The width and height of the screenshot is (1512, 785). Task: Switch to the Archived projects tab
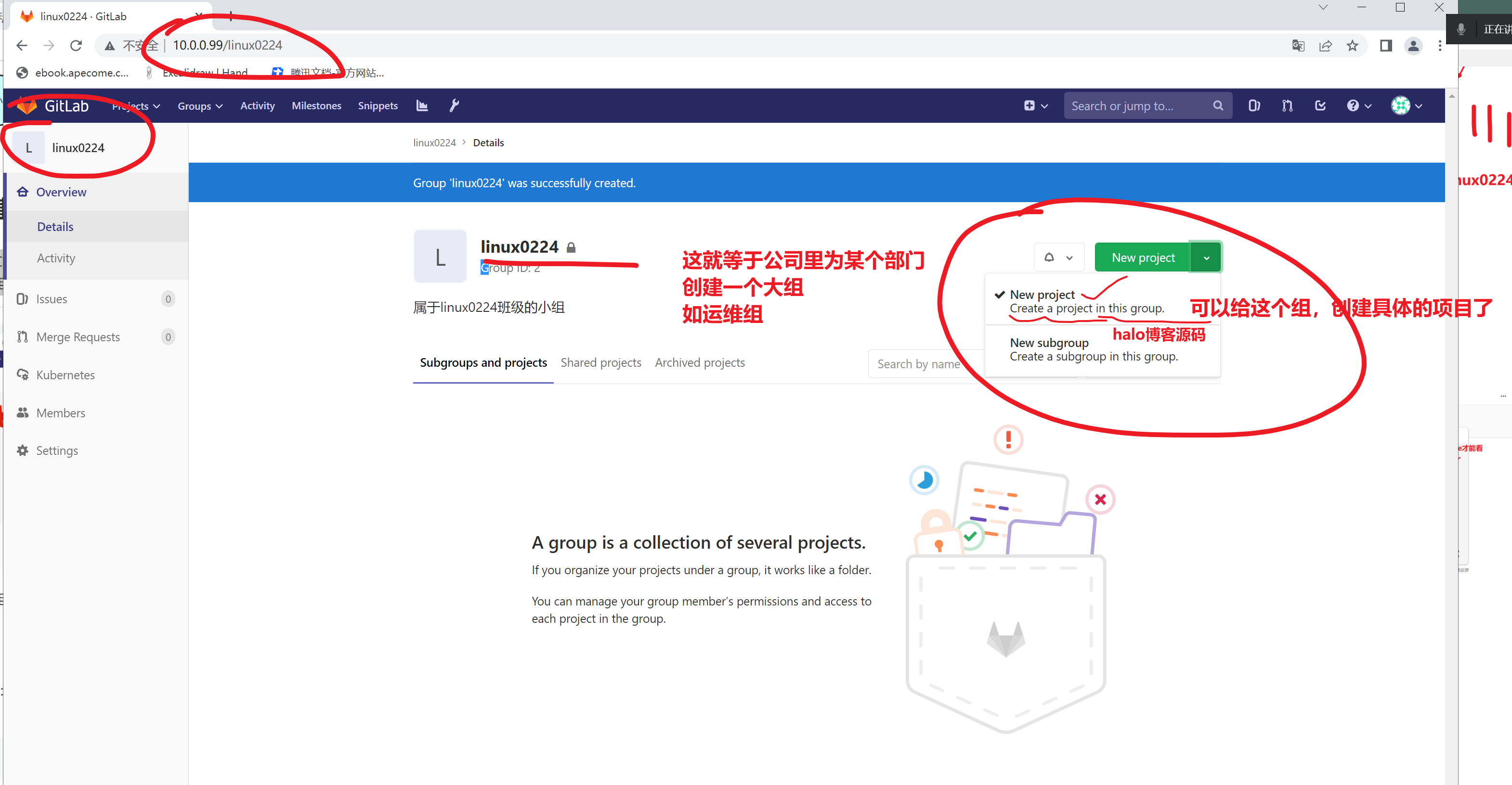700,362
